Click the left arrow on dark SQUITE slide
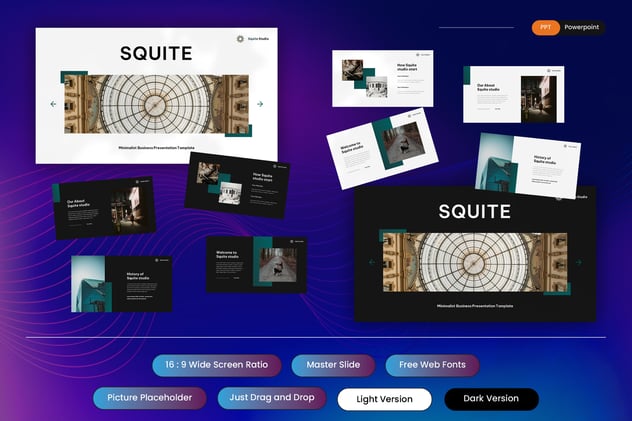Viewport: 632px width, 421px height. [x=372, y=262]
